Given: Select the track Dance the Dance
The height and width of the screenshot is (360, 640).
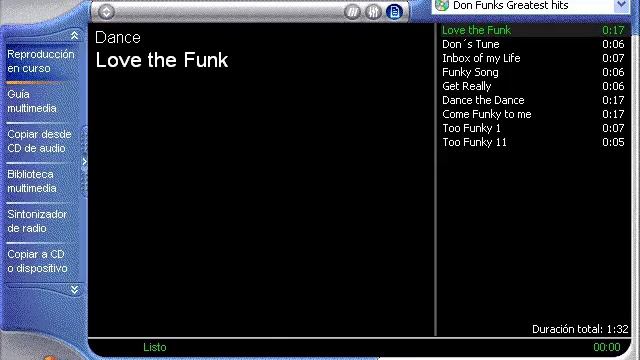Looking at the screenshot, I should [x=533, y=100].
